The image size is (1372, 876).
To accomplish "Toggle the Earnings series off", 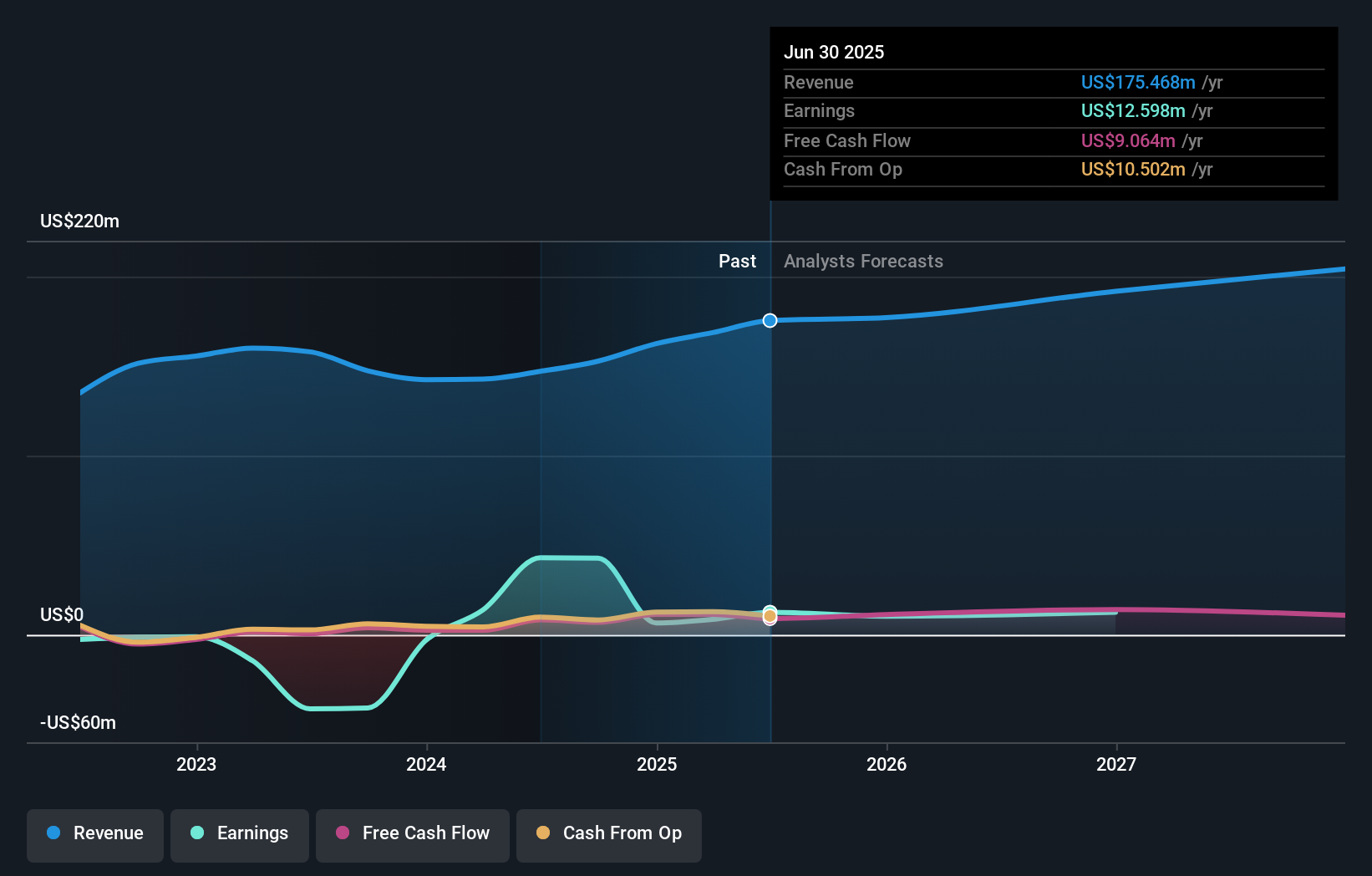I will coord(240,835).
